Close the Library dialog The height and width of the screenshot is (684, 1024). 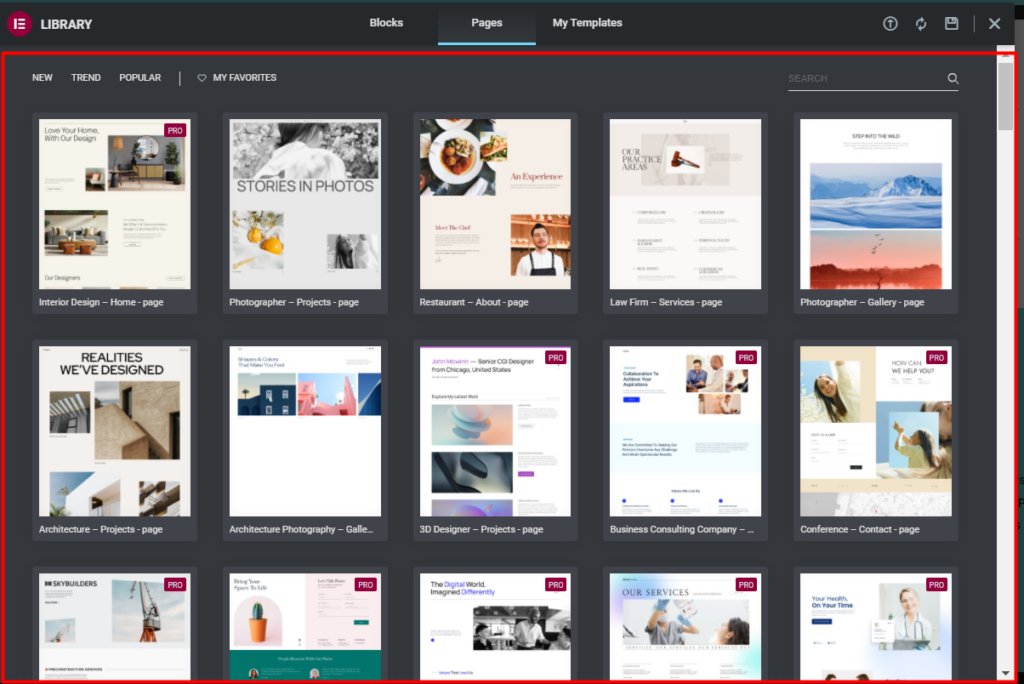(x=995, y=24)
